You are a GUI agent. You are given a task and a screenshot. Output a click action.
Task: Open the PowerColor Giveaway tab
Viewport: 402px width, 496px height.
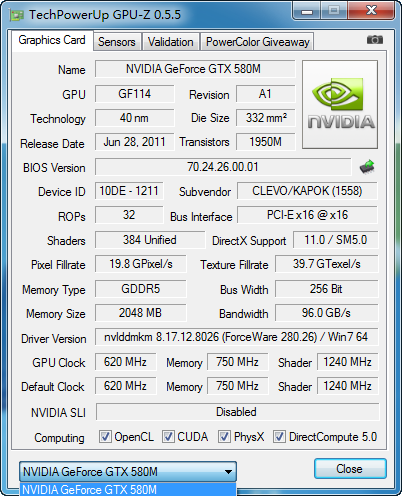pyautogui.click(x=257, y=42)
